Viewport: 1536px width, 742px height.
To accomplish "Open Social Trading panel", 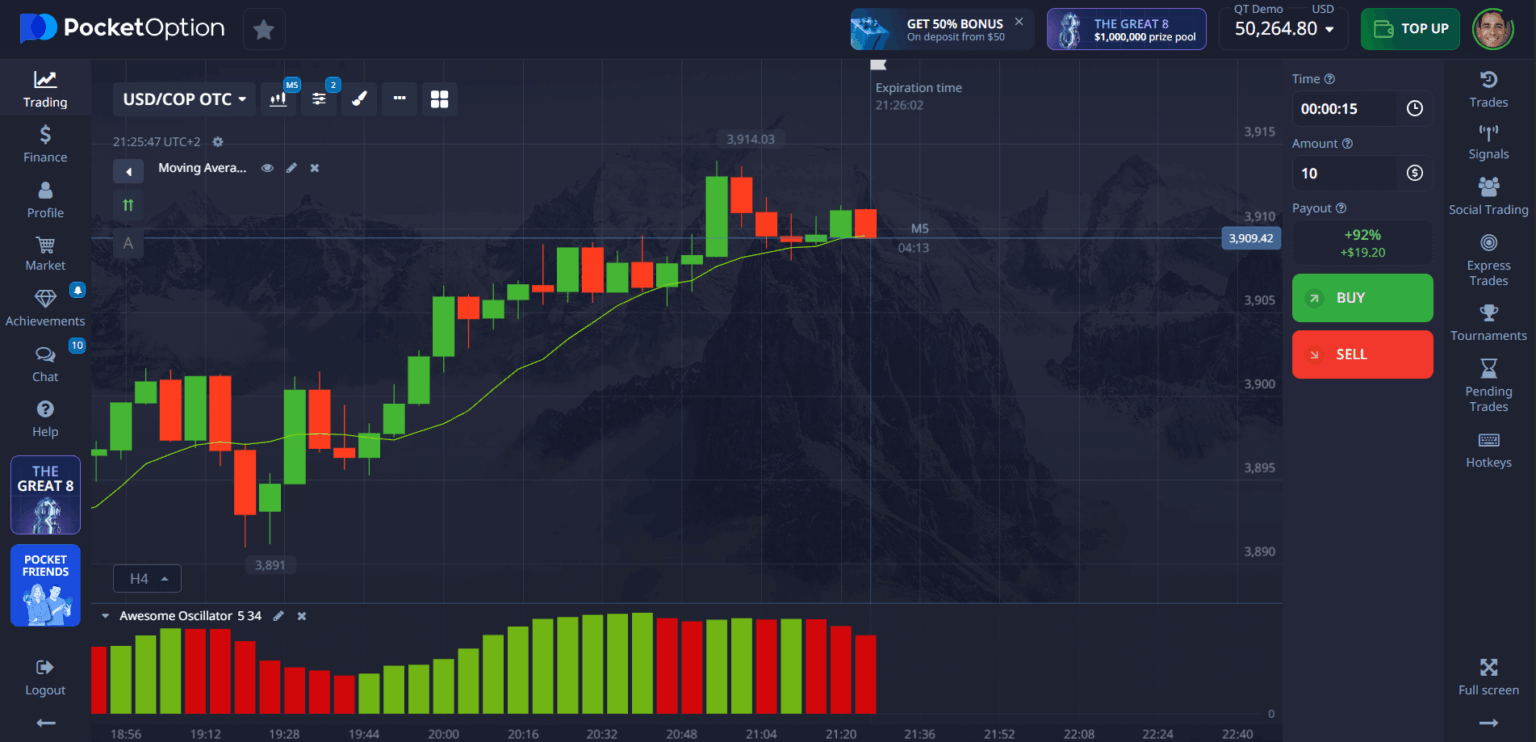I will click(x=1488, y=195).
